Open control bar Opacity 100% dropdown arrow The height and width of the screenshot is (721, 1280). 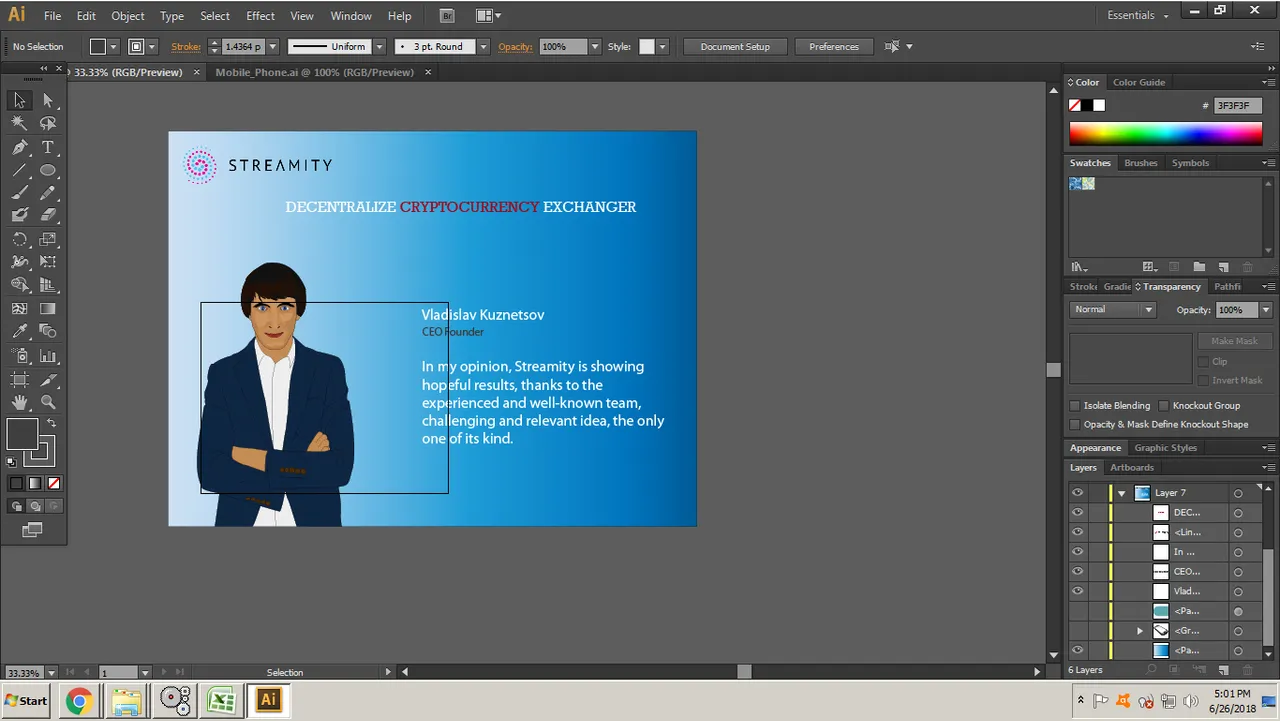595,47
